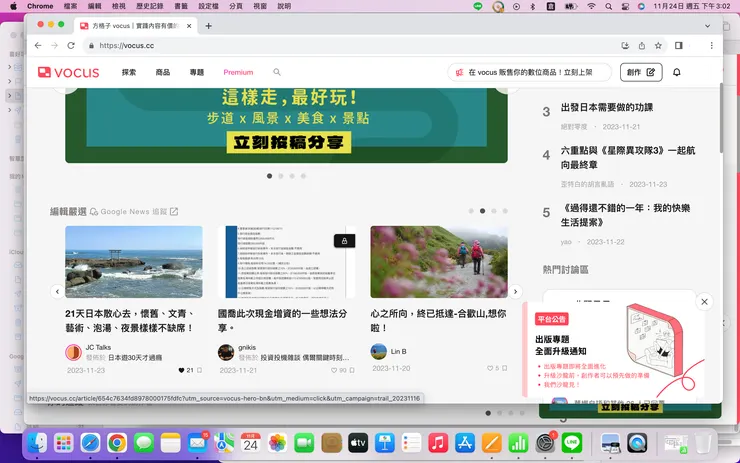Open Lin B author avatar

coord(378,351)
